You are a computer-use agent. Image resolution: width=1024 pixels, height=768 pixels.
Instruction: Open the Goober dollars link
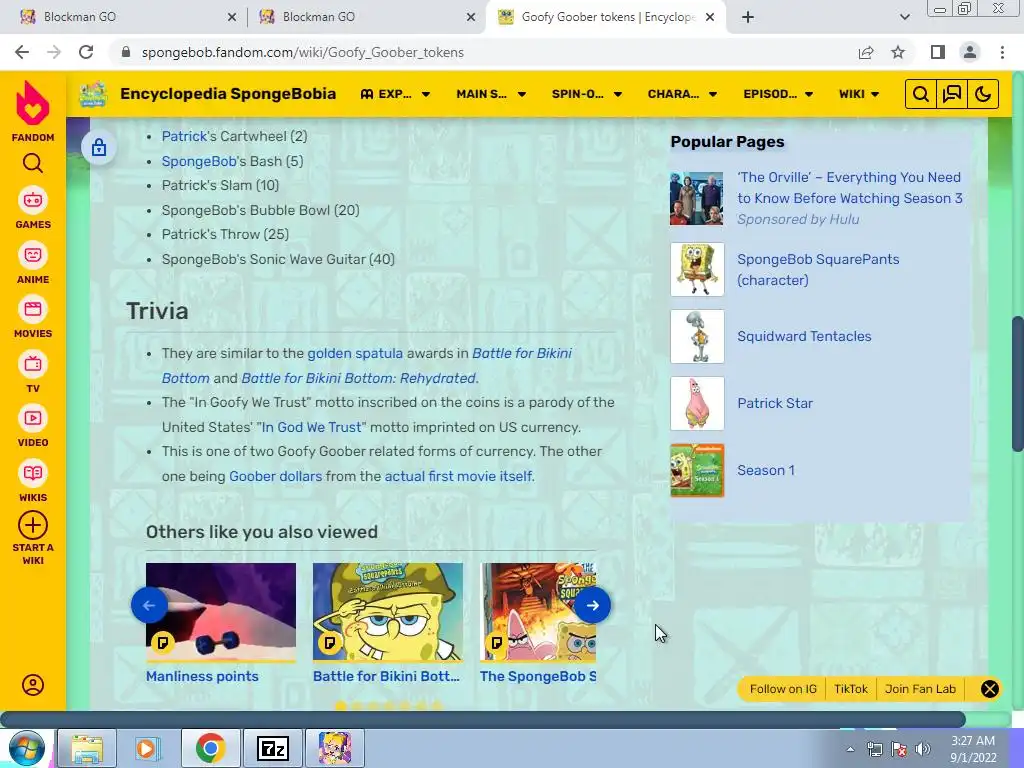275,476
